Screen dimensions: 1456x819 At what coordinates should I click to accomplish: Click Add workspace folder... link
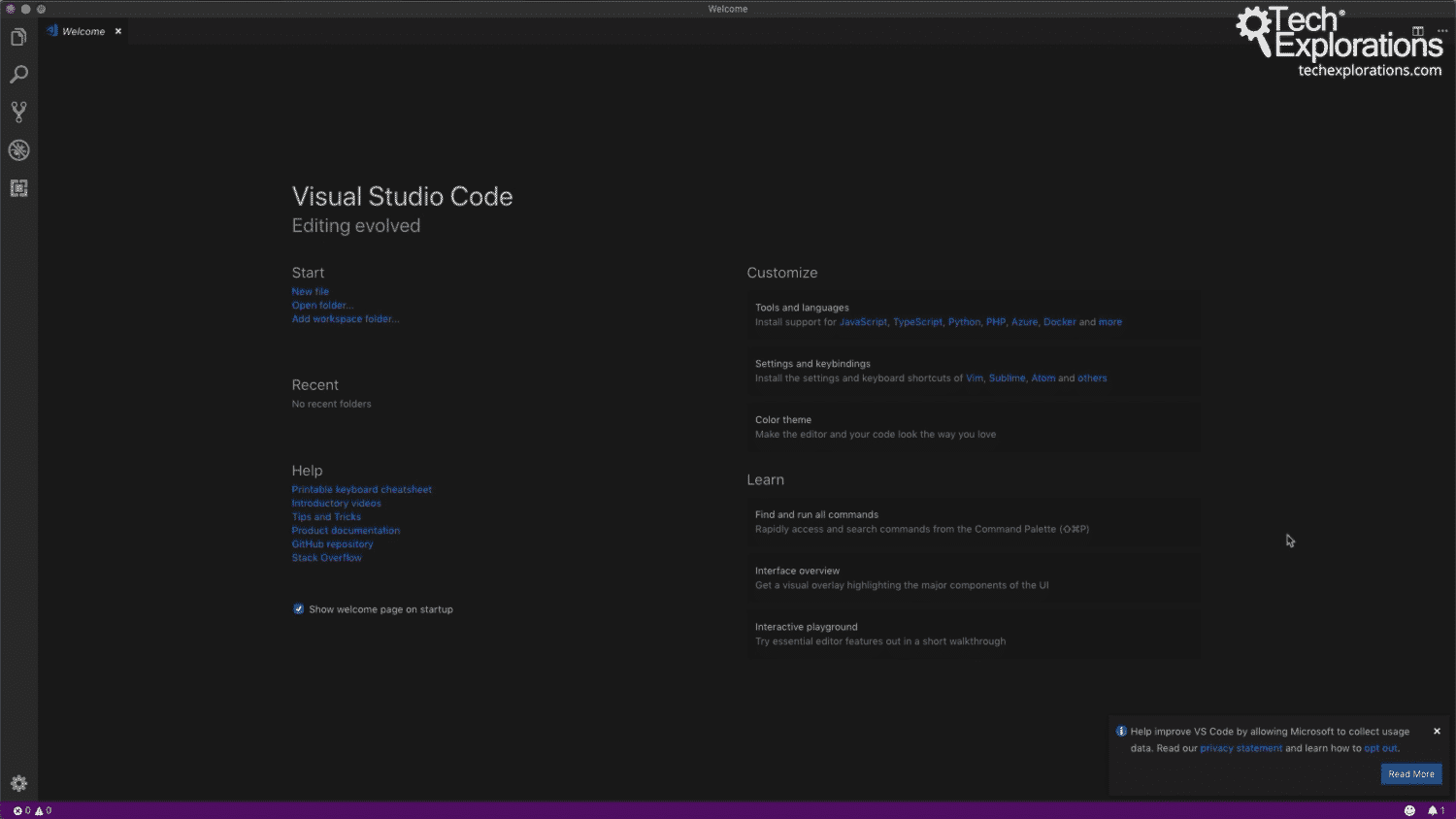[346, 318]
